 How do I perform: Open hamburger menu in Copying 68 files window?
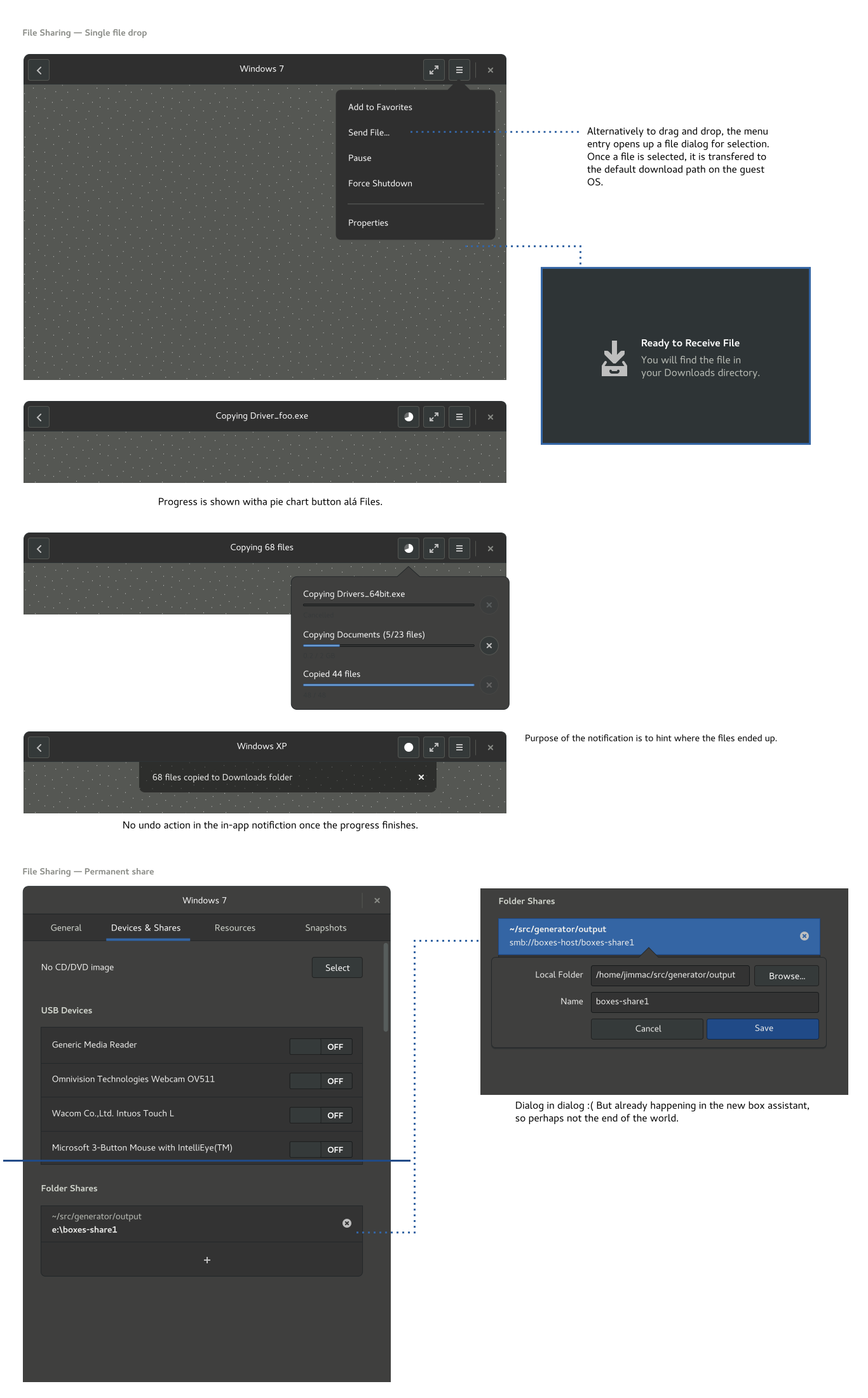(459, 548)
